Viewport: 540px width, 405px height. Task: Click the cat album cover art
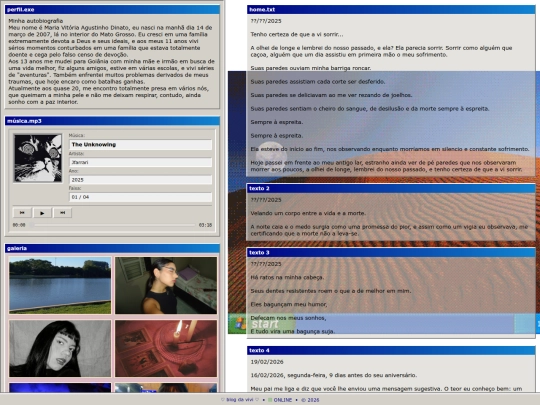38,158
